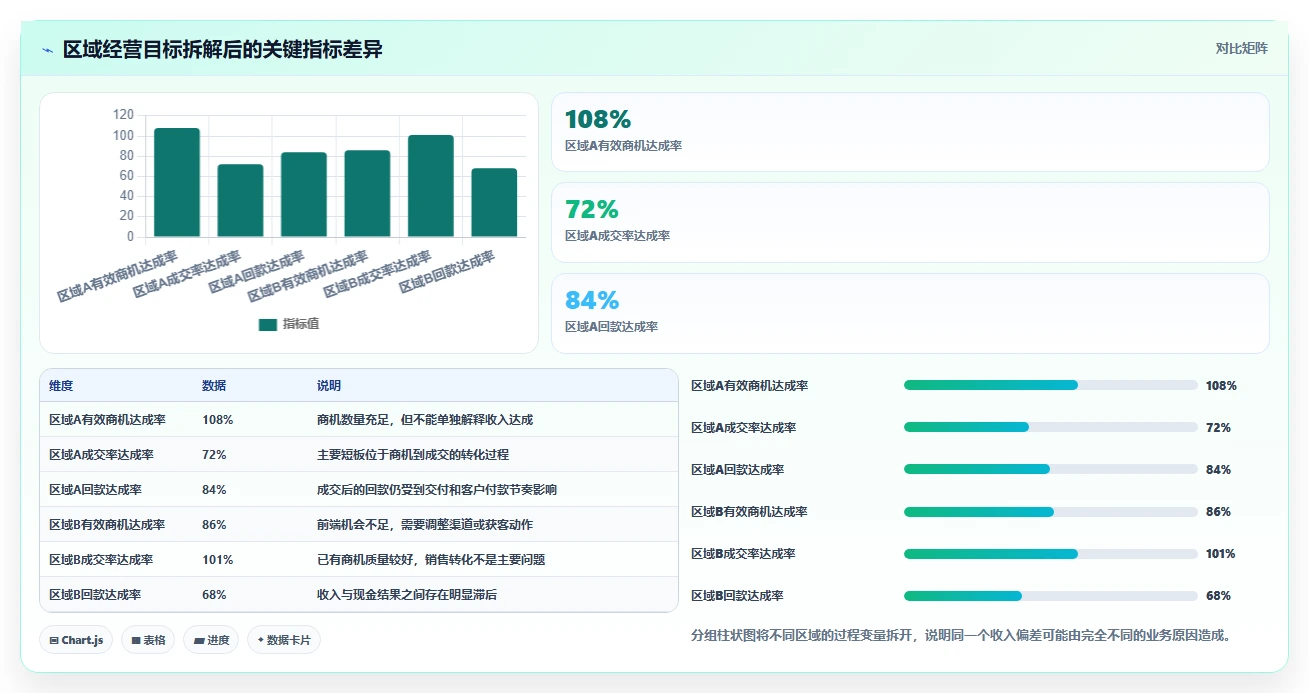Click the lightning icon beside the dashboard title

click(x=48, y=50)
